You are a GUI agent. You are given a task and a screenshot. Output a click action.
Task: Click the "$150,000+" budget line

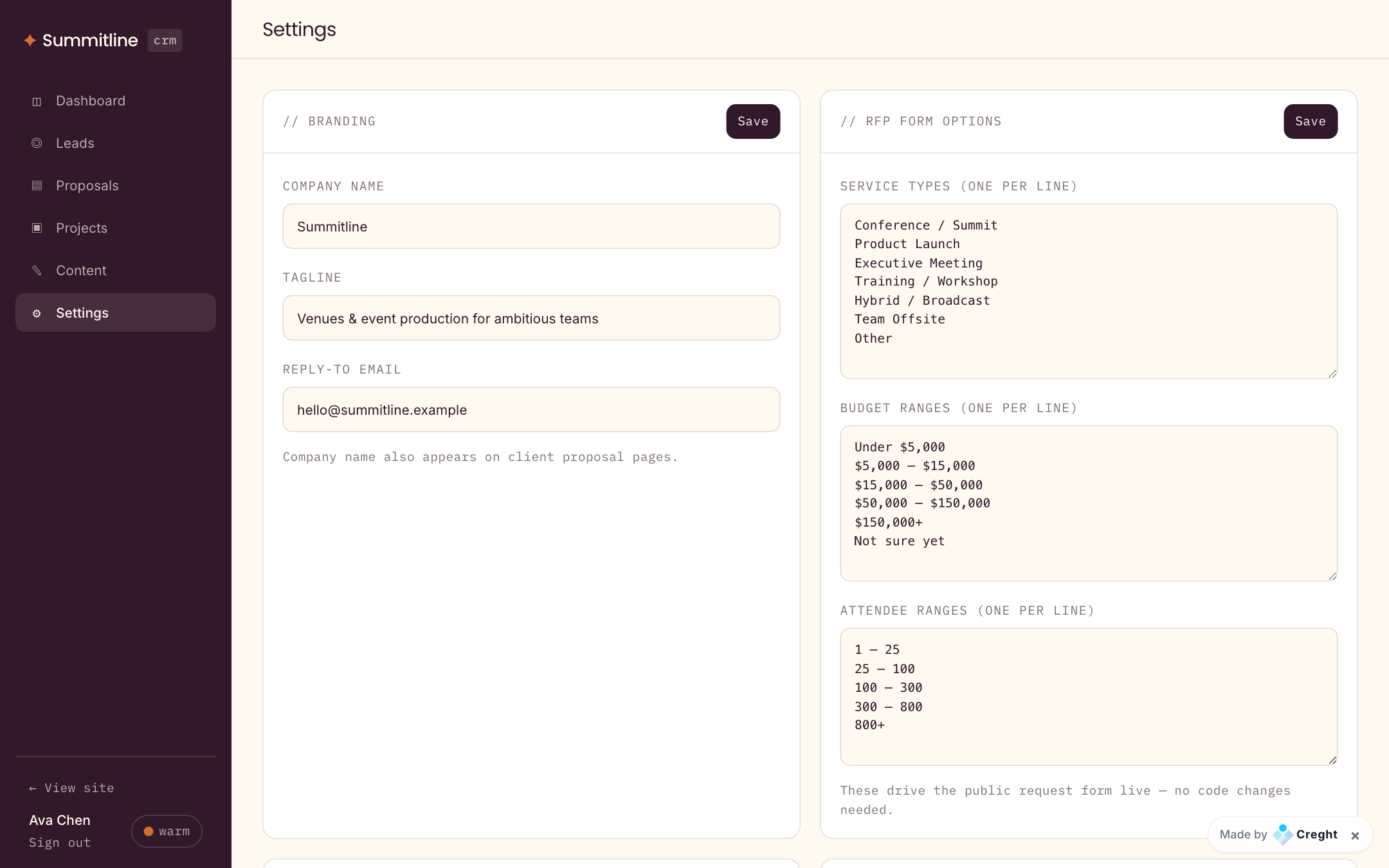pos(889,523)
